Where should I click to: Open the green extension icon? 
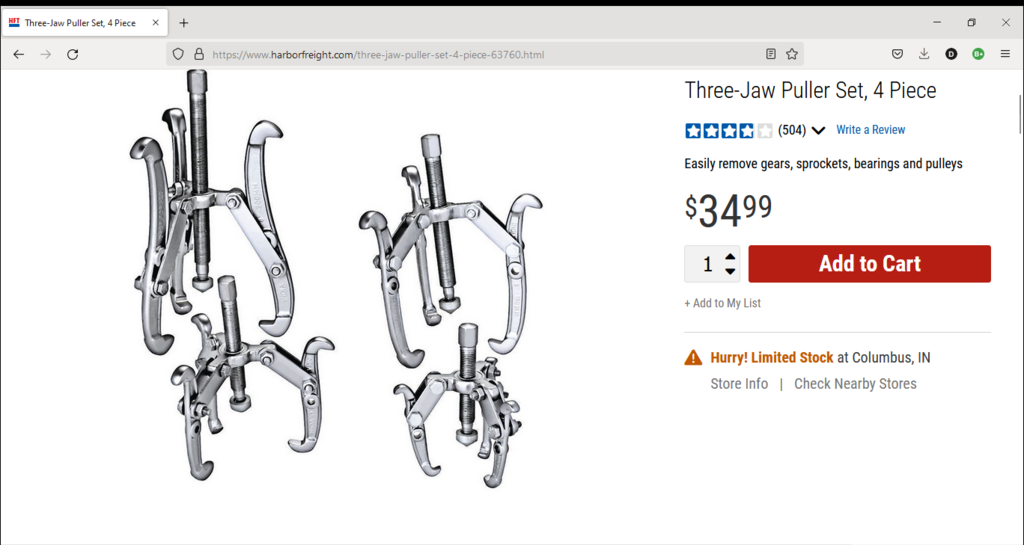(x=978, y=54)
